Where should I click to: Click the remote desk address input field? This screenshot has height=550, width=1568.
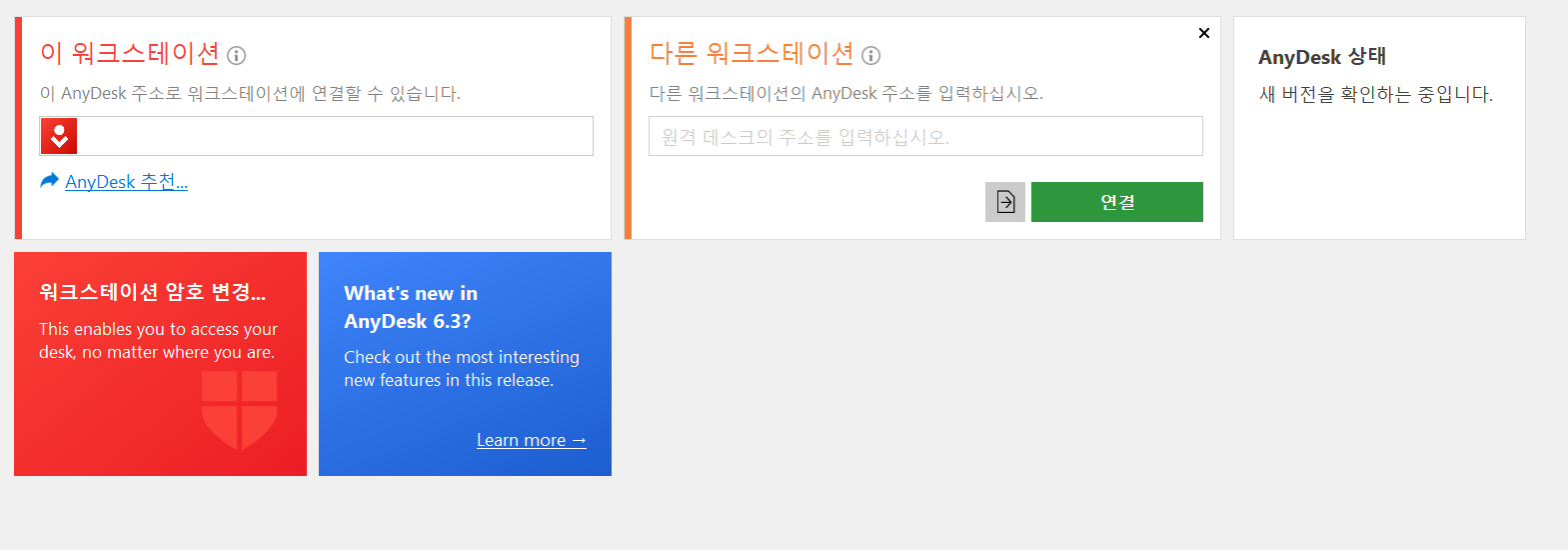925,136
